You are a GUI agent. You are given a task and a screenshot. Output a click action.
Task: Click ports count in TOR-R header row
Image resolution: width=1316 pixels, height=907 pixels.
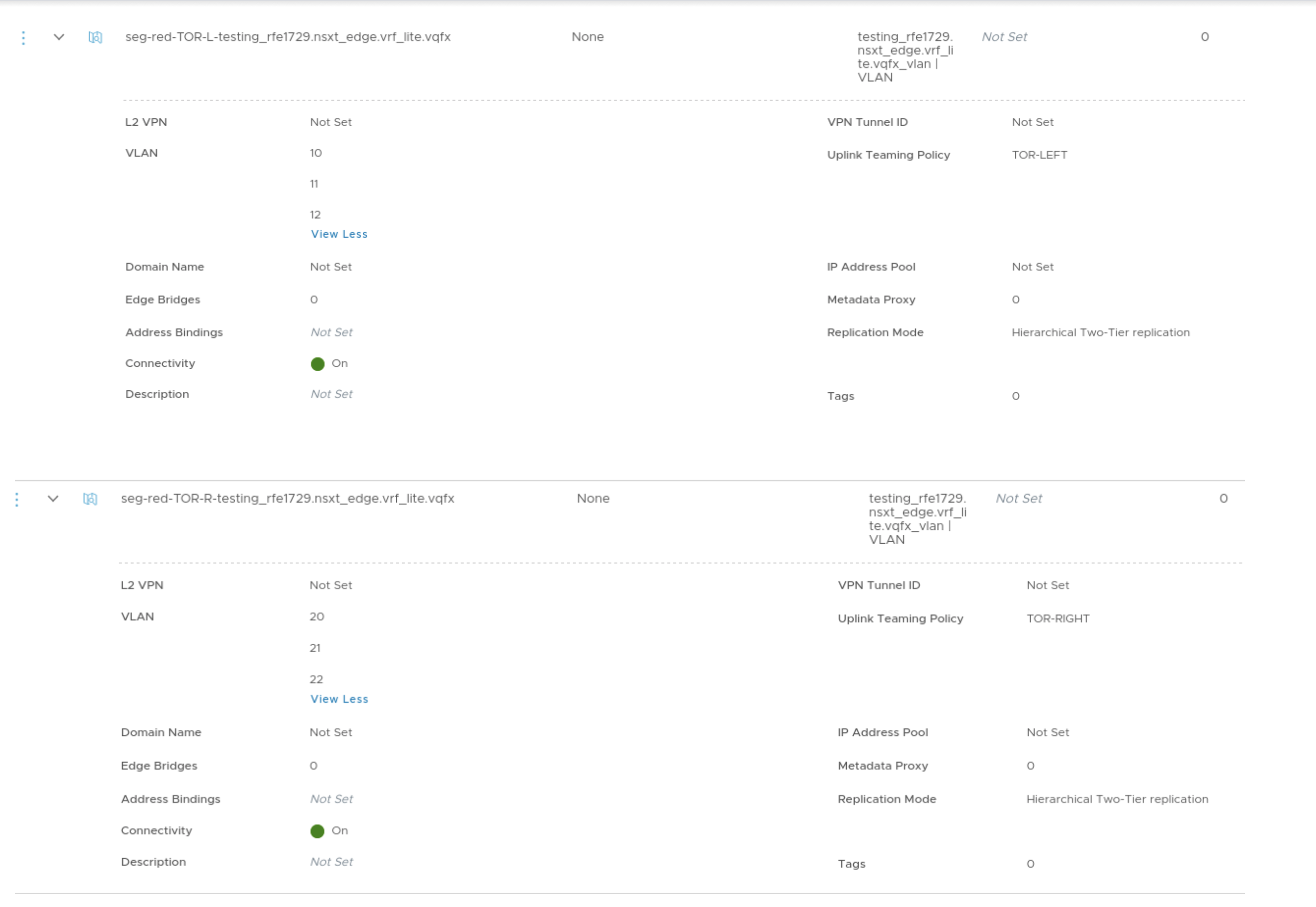click(x=1223, y=498)
